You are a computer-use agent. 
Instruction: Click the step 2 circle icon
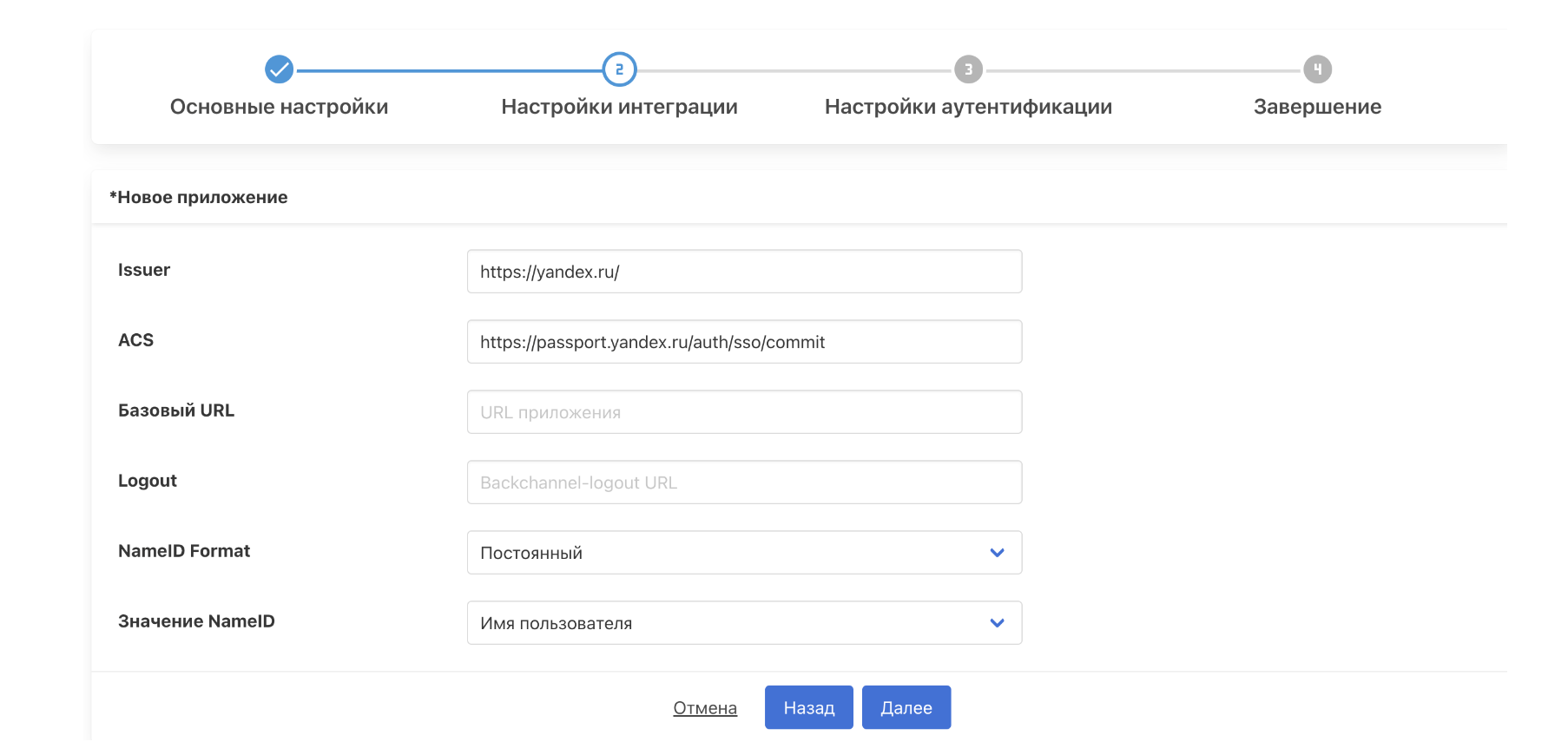pyautogui.click(x=619, y=69)
